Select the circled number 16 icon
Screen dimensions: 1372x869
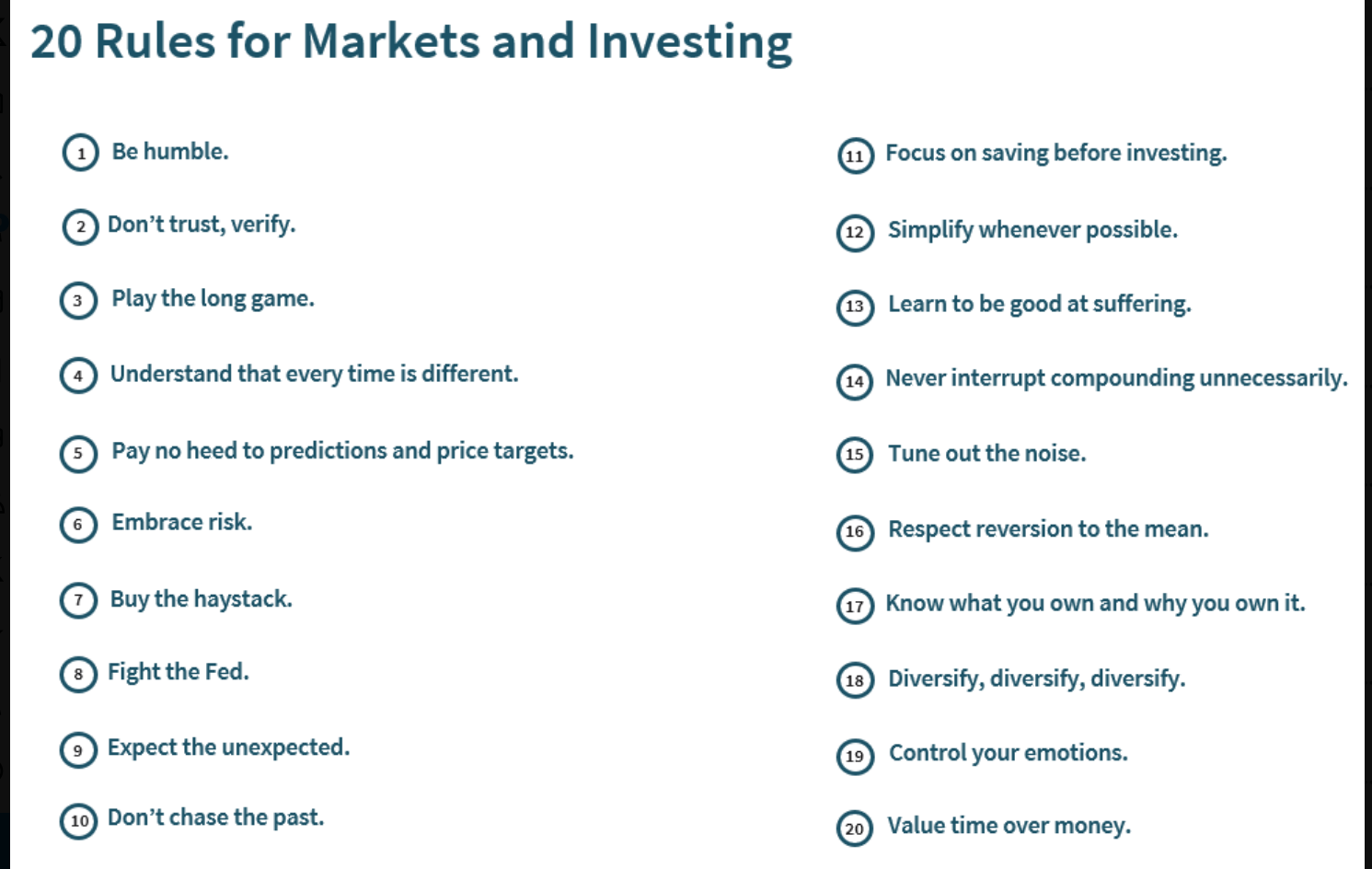tap(855, 531)
